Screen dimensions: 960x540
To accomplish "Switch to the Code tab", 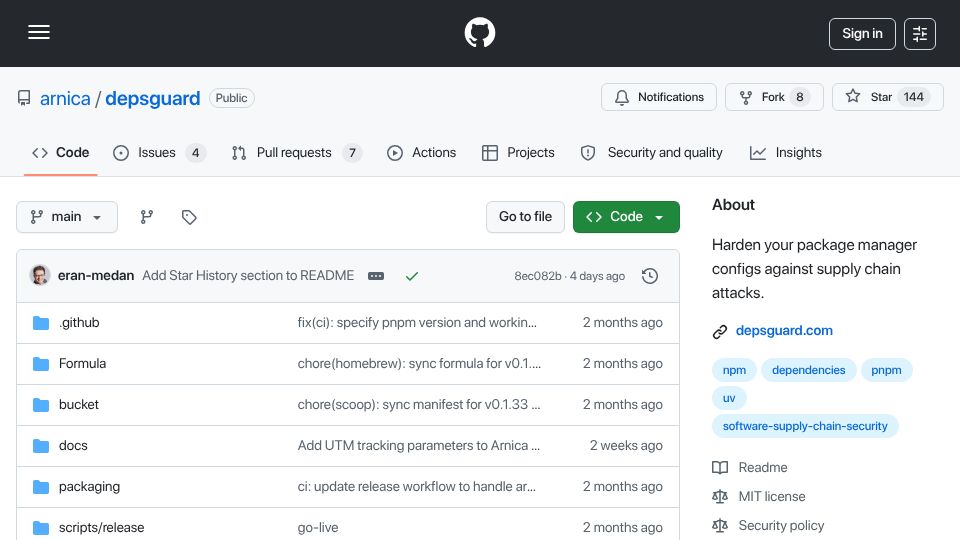I will coord(61,152).
